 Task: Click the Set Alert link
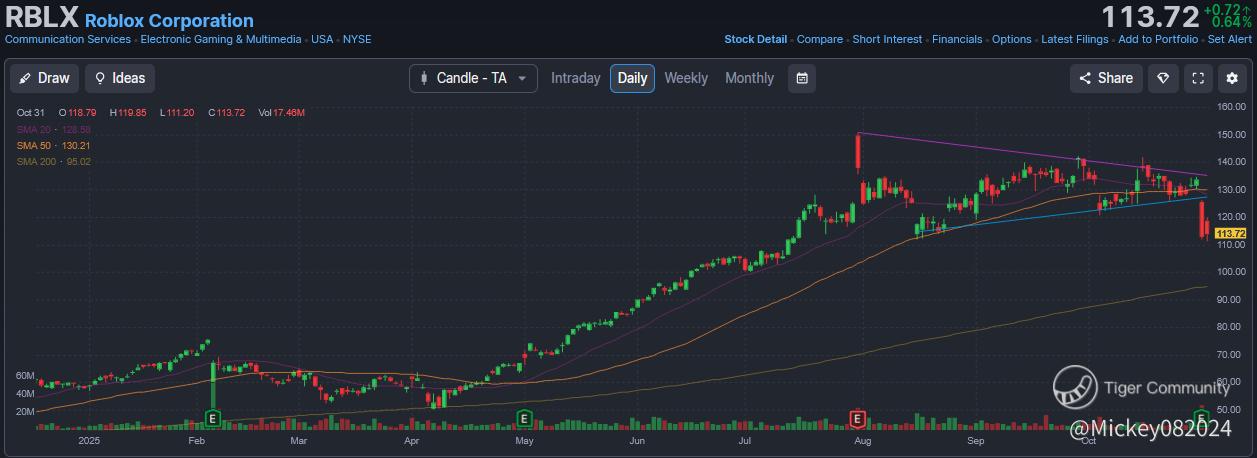pos(1230,40)
